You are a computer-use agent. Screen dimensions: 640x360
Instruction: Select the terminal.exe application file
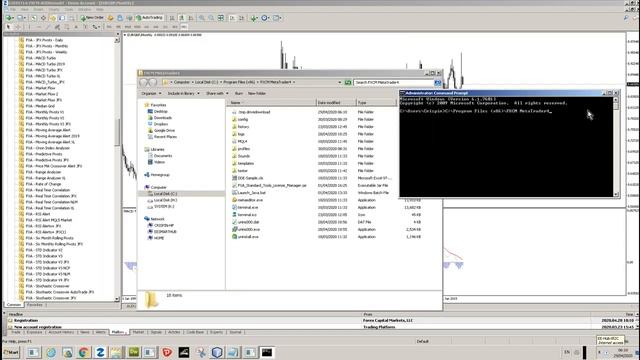coord(247,207)
